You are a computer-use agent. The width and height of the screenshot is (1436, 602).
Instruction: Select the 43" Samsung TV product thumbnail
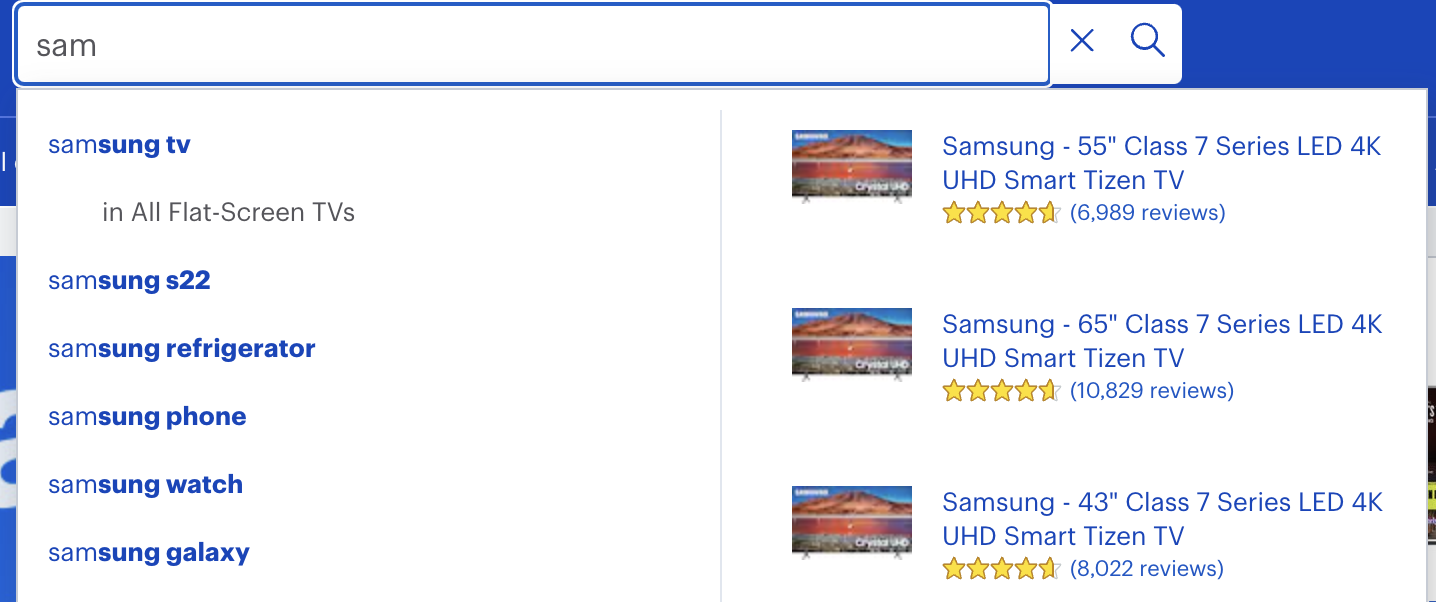[851, 522]
